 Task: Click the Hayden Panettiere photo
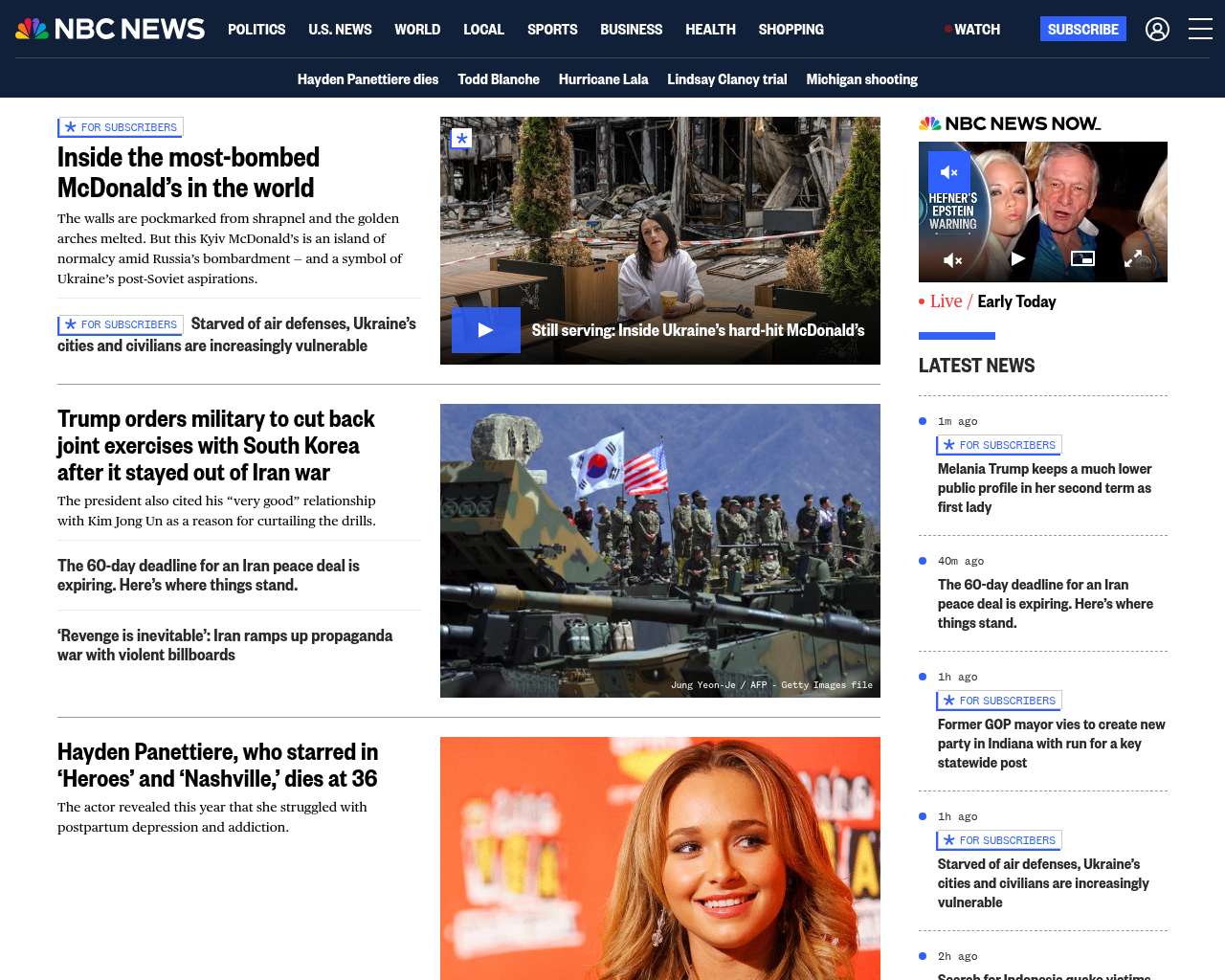[x=660, y=858]
